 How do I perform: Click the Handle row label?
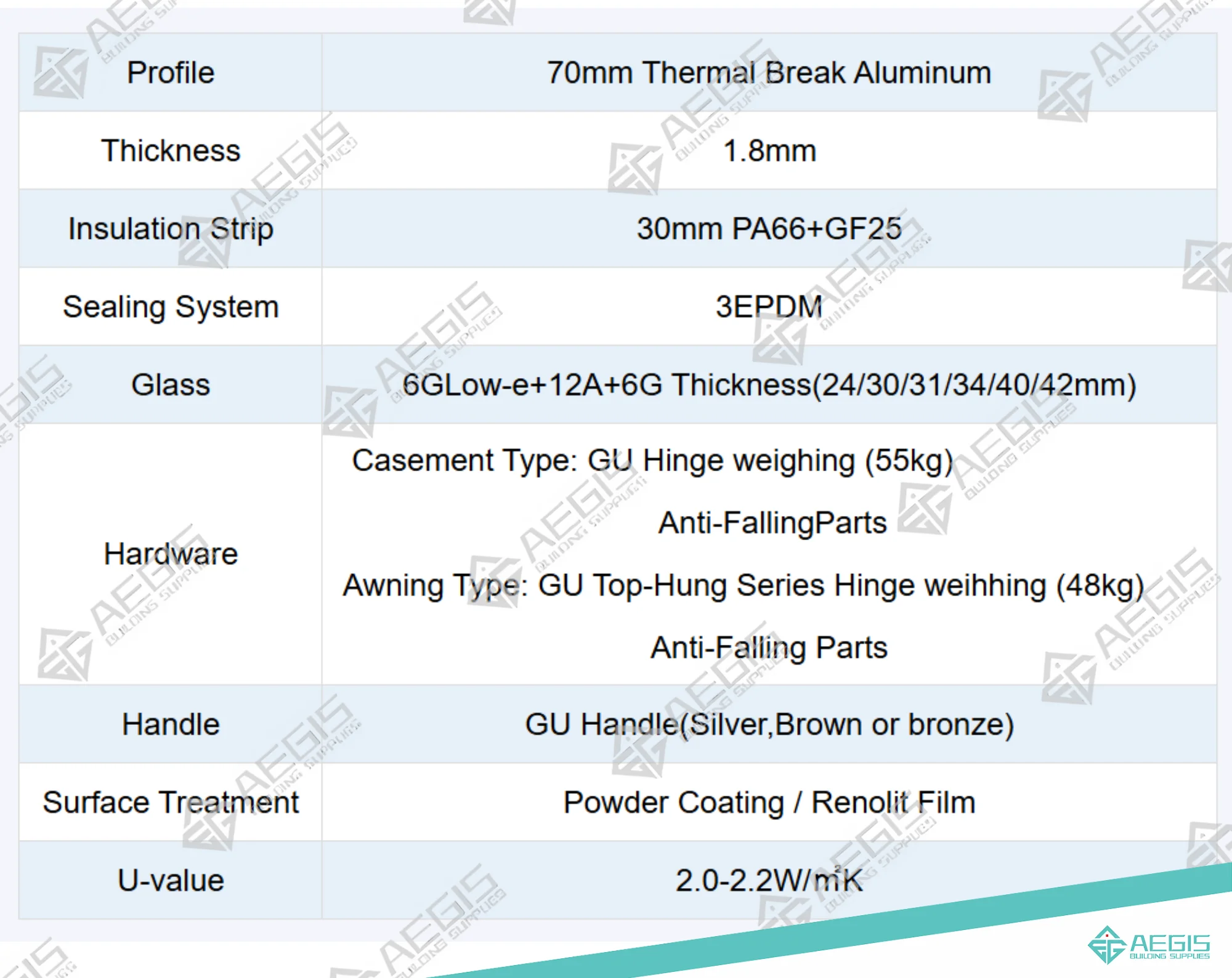171,724
